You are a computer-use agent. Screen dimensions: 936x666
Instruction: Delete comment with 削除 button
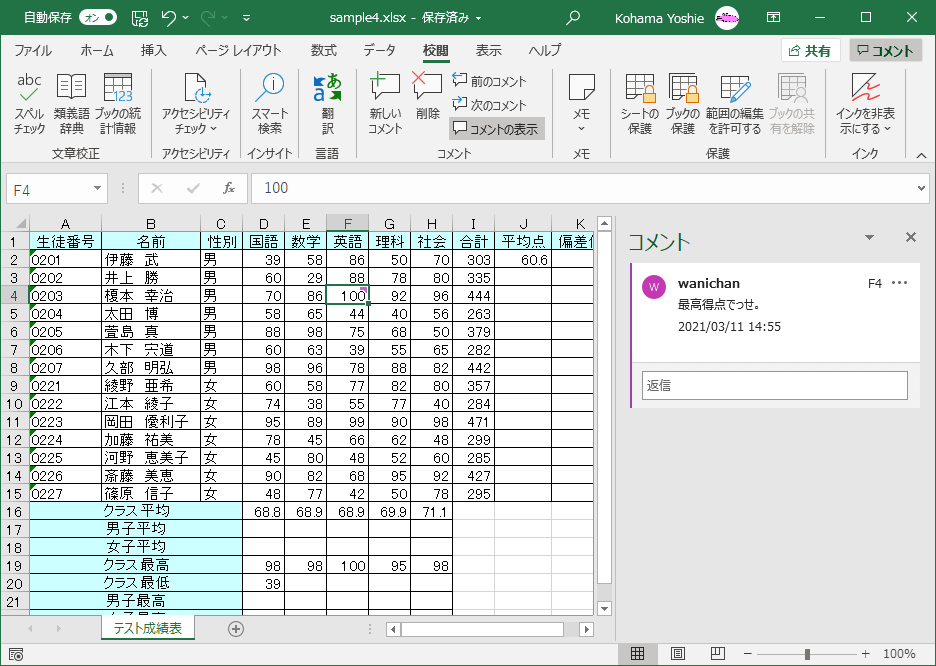(x=428, y=98)
